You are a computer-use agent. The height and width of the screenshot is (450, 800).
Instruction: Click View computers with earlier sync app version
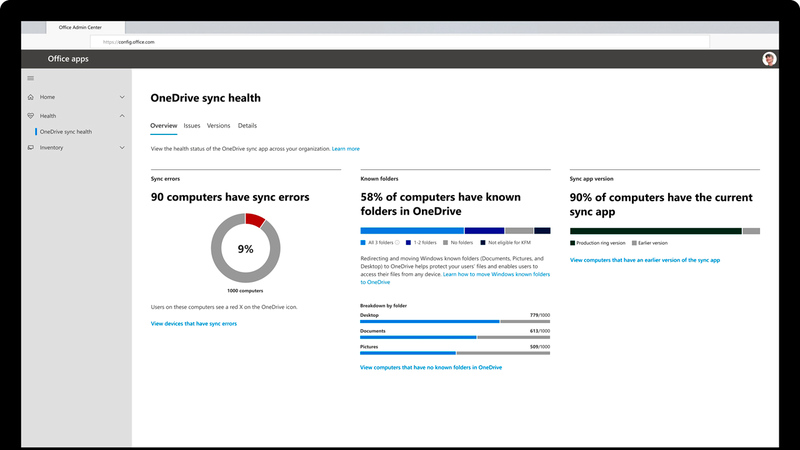pyautogui.click(x=644, y=260)
